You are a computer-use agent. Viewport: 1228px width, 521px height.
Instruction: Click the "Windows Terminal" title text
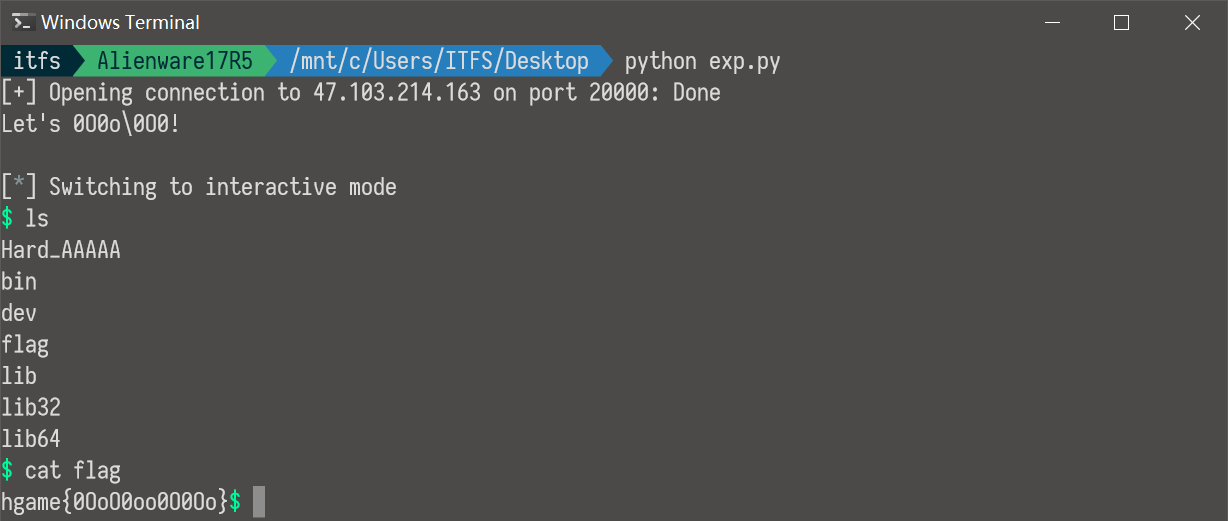[x=120, y=22]
